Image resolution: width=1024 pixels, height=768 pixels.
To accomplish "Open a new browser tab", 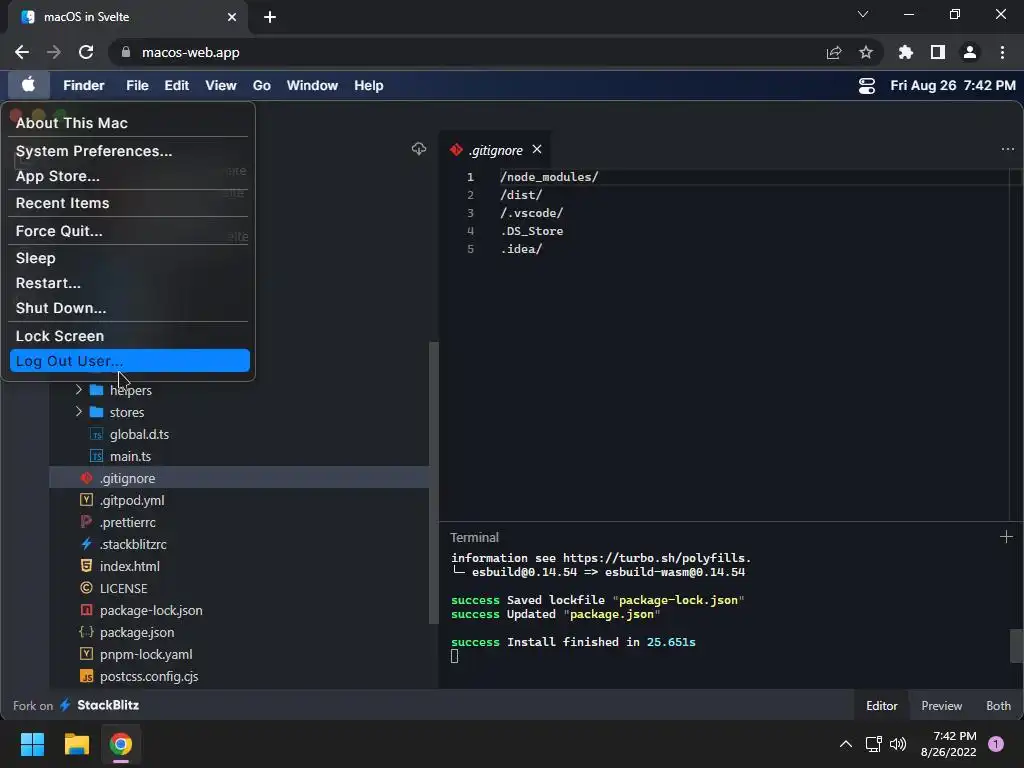I will coord(270,17).
